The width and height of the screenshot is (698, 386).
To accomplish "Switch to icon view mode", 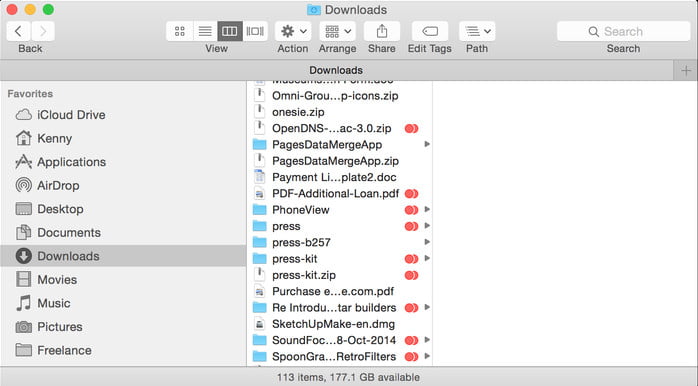I will click(x=180, y=31).
